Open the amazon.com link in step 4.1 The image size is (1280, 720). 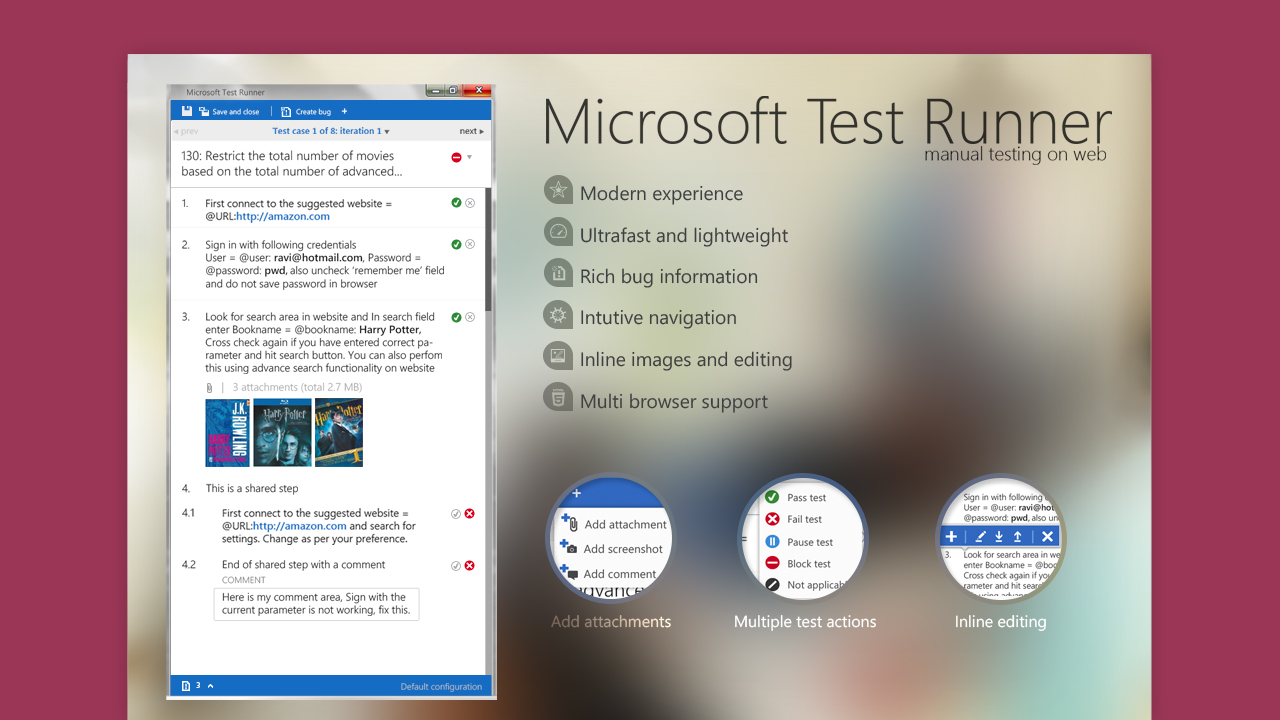[300, 526]
